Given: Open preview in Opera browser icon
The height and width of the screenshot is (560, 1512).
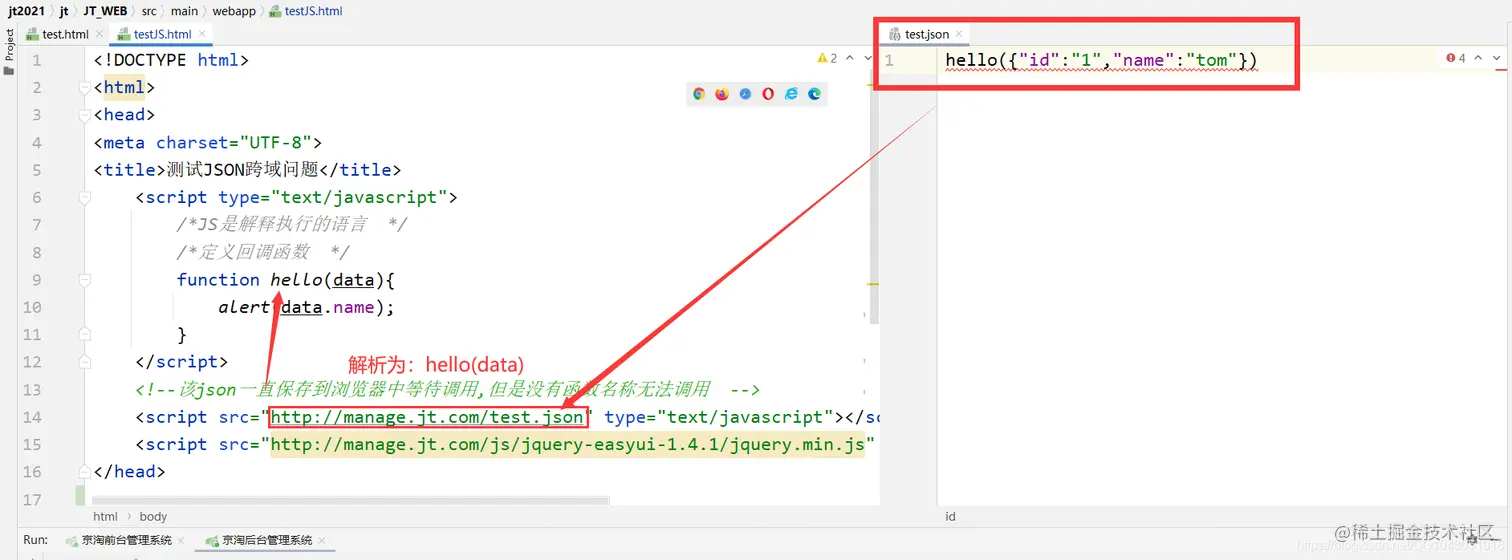Looking at the screenshot, I should point(768,94).
